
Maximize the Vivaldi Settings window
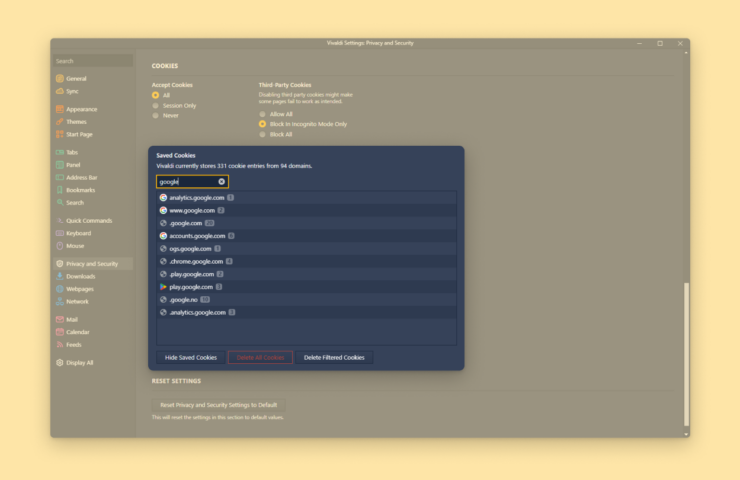point(660,43)
